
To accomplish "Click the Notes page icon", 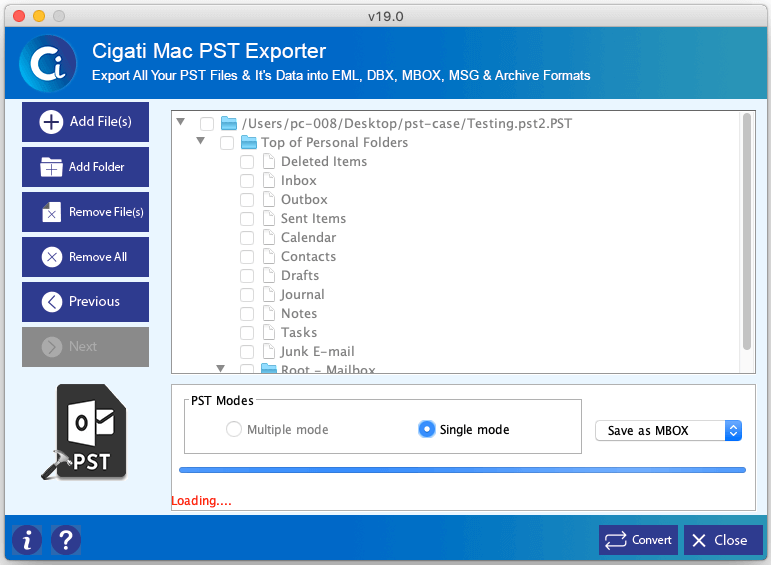I will click(268, 313).
